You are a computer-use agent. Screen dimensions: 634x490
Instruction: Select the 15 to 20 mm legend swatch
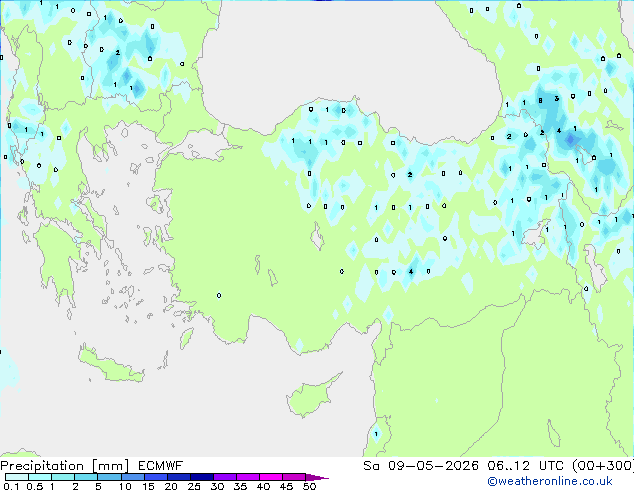[155, 477]
